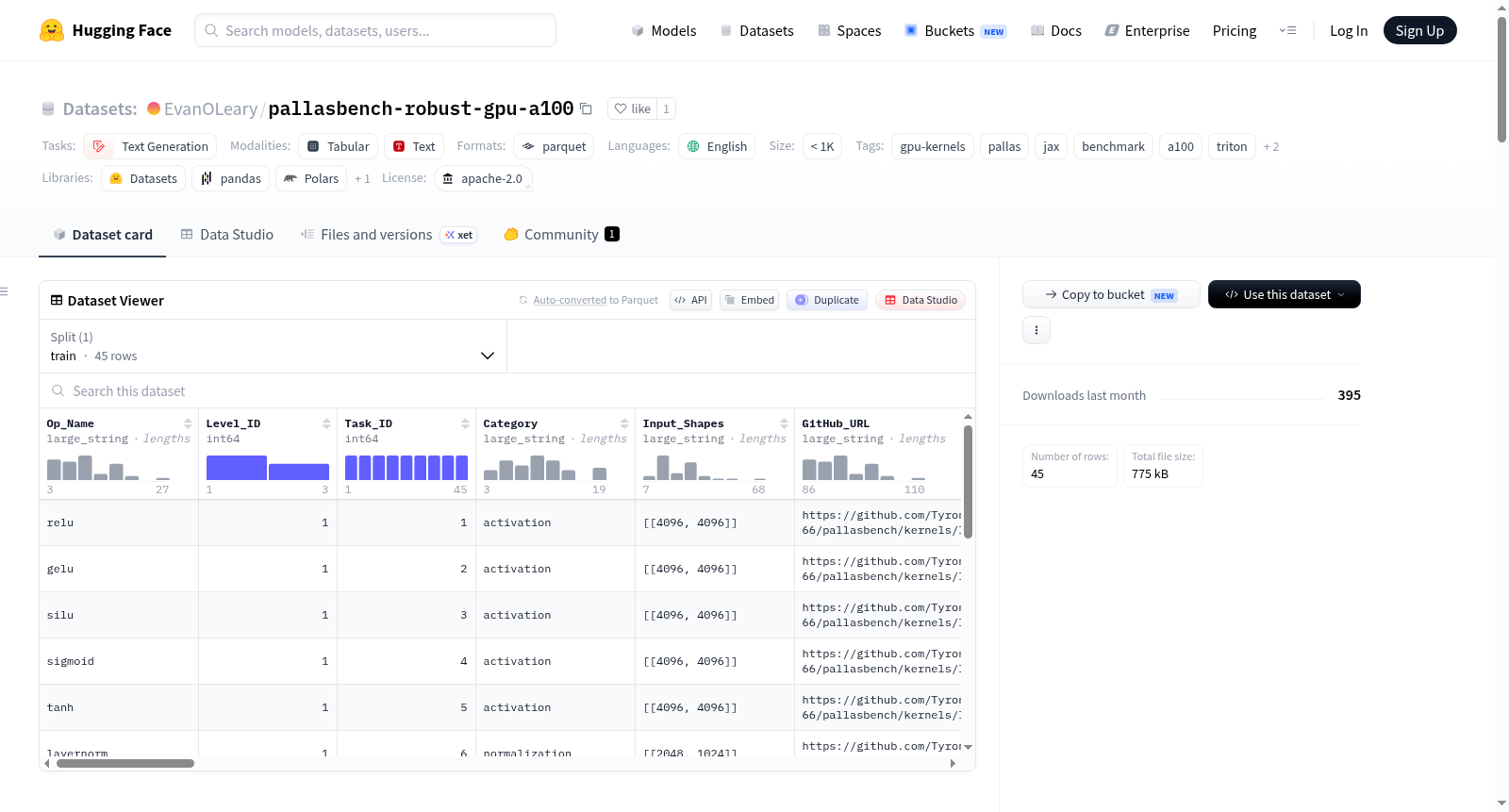This screenshot has height=812, width=1509.
Task: Click the table vertical scrollbar
Action: click(x=968, y=481)
